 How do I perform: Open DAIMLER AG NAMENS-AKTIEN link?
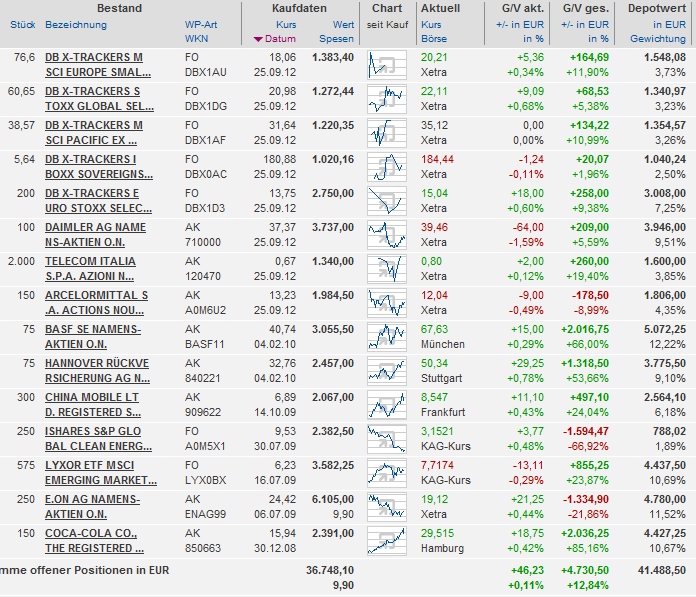(x=95, y=235)
